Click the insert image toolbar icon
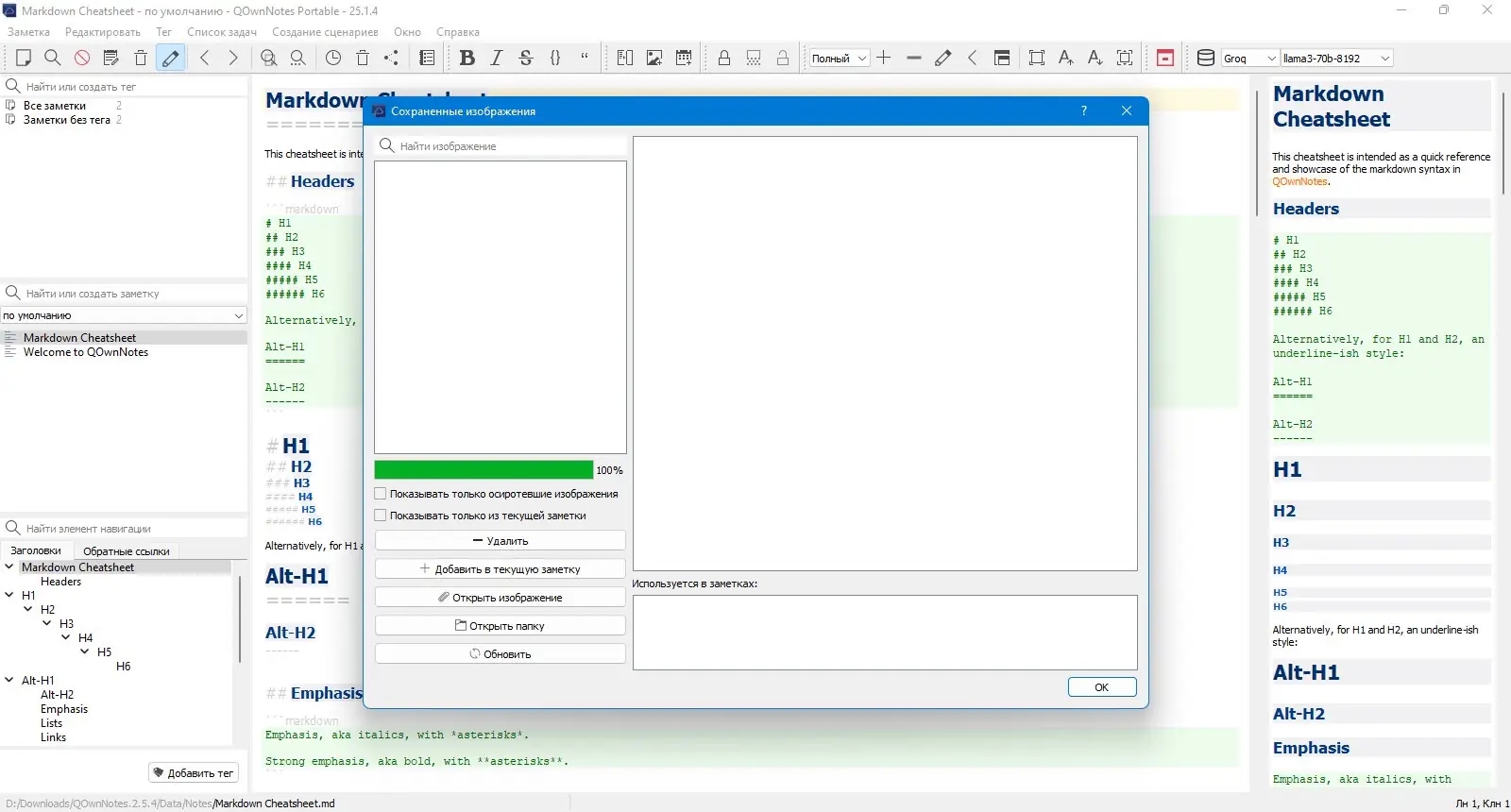The image size is (1511, 812). tap(654, 58)
